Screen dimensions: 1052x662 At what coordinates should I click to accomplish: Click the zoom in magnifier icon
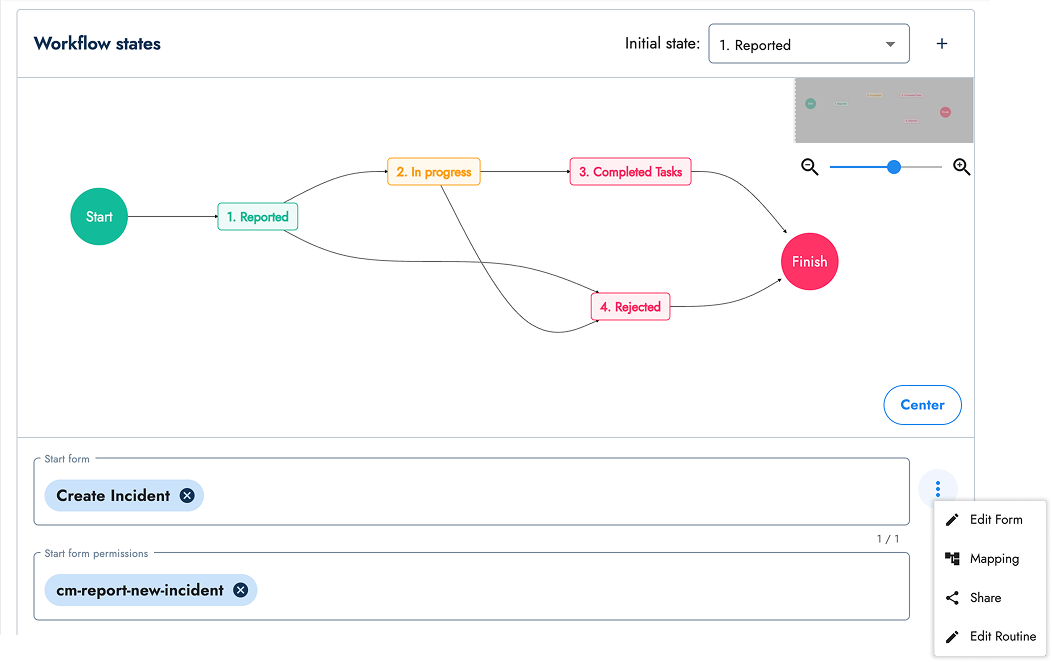pyautogui.click(x=961, y=167)
